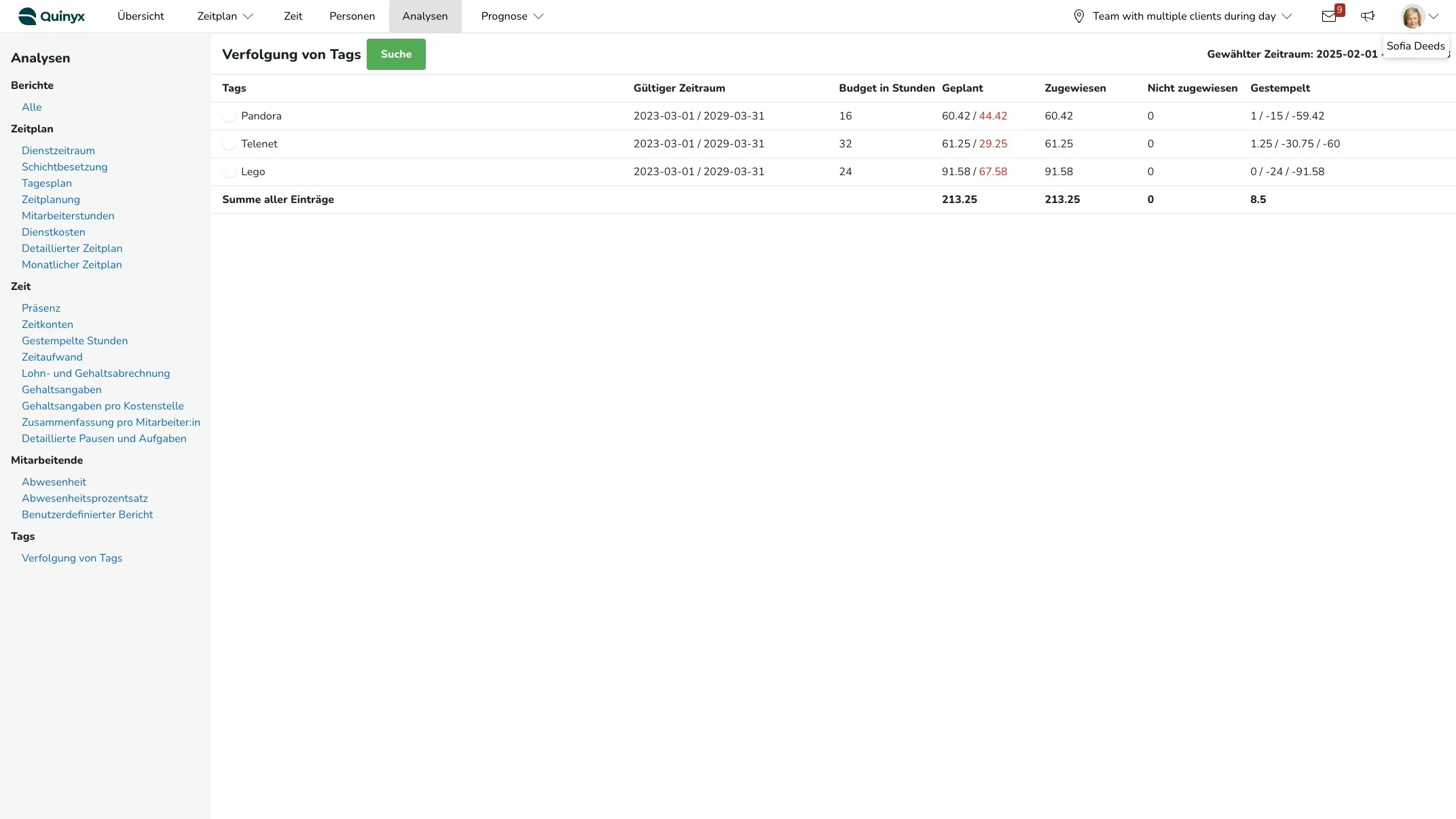Select the Telenet tag radio button

229,144
